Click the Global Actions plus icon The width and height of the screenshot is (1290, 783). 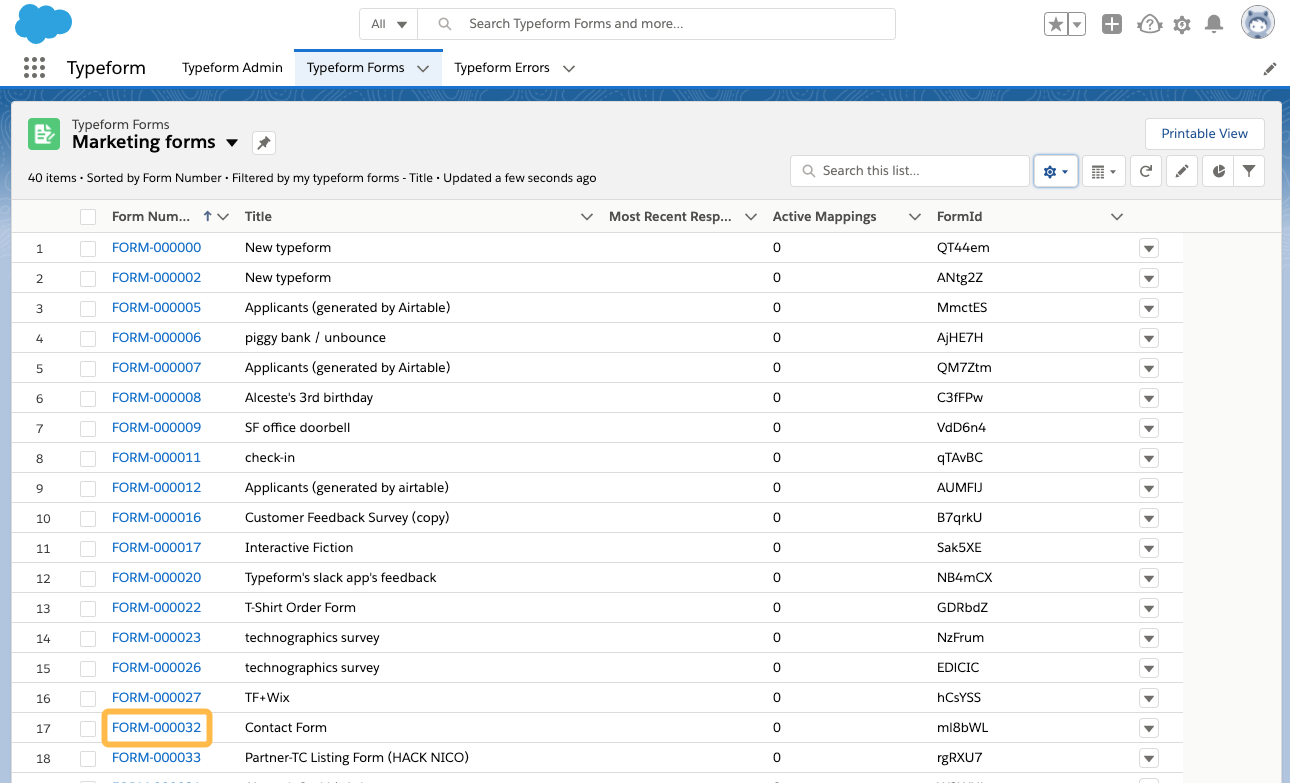click(1112, 24)
